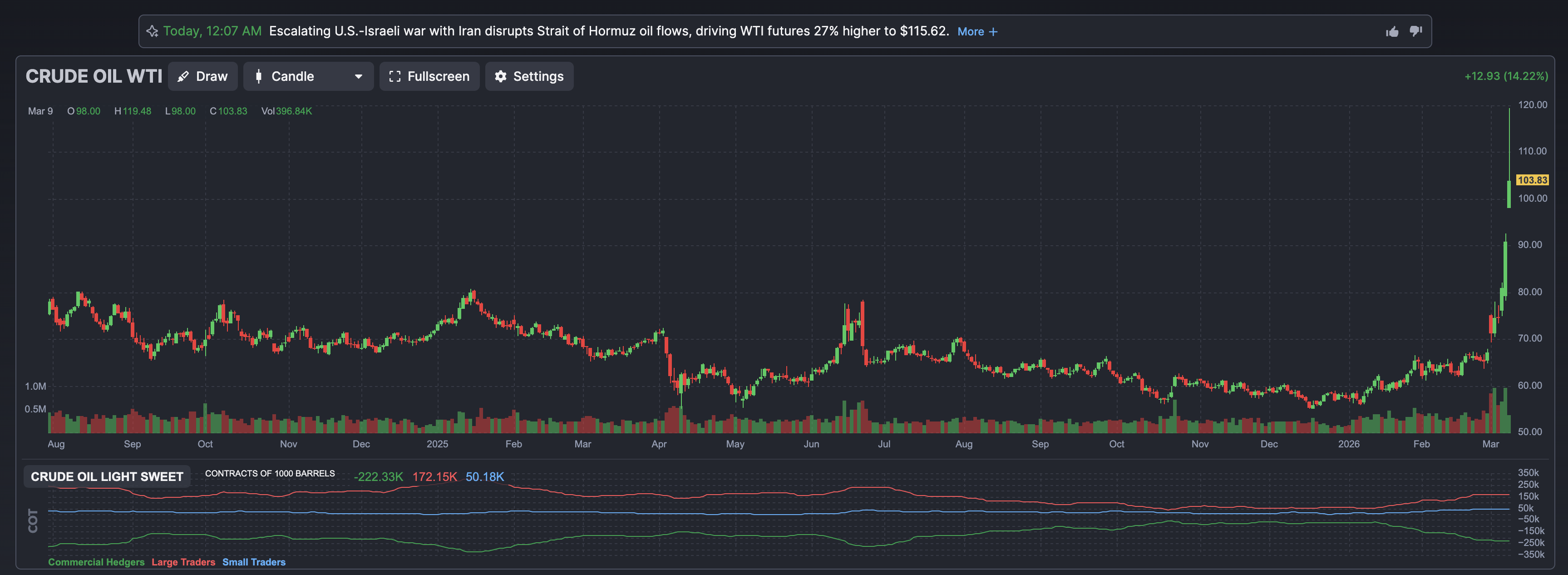The width and height of the screenshot is (1568, 575).
Task: Click the dropdown arrow beside Candle
Action: (359, 77)
